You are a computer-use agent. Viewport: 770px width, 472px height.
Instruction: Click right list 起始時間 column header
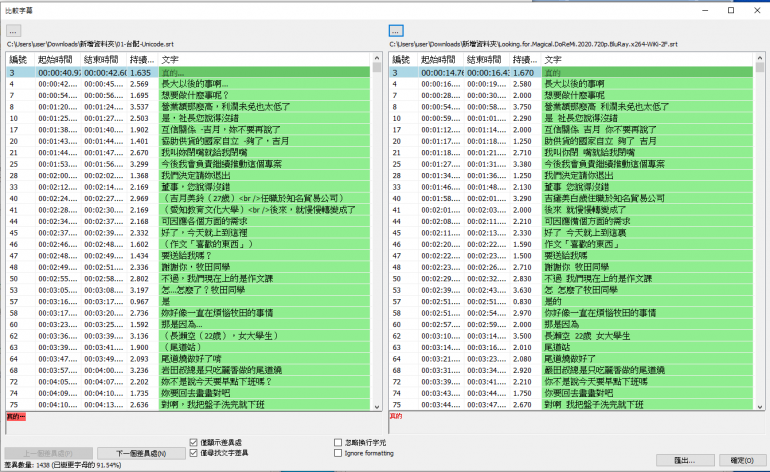pos(440,59)
